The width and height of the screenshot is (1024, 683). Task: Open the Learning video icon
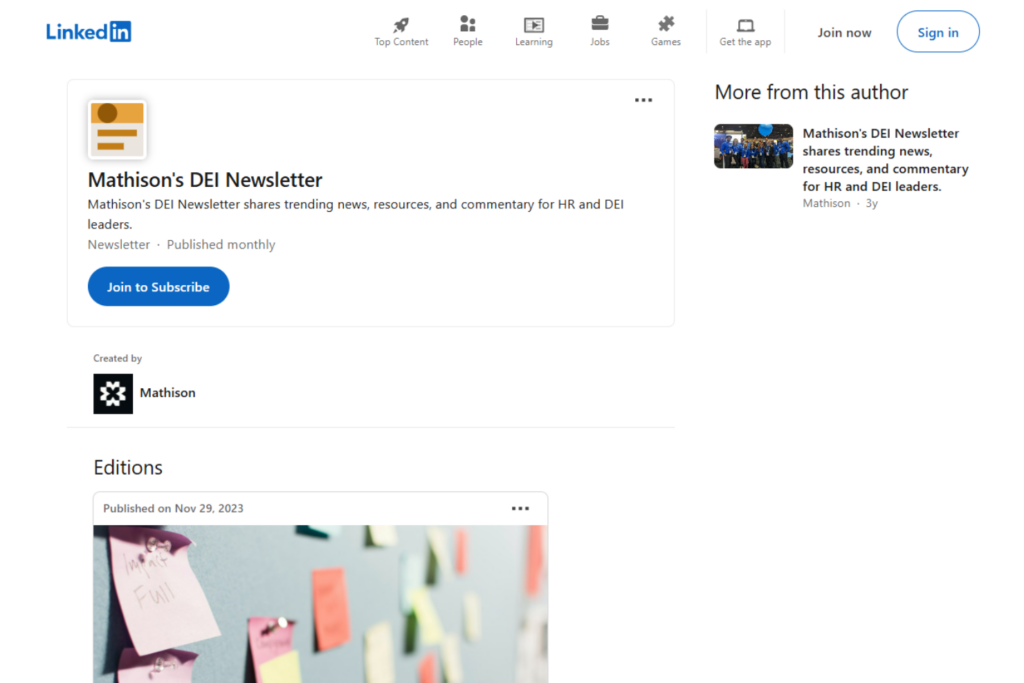(x=534, y=25)
